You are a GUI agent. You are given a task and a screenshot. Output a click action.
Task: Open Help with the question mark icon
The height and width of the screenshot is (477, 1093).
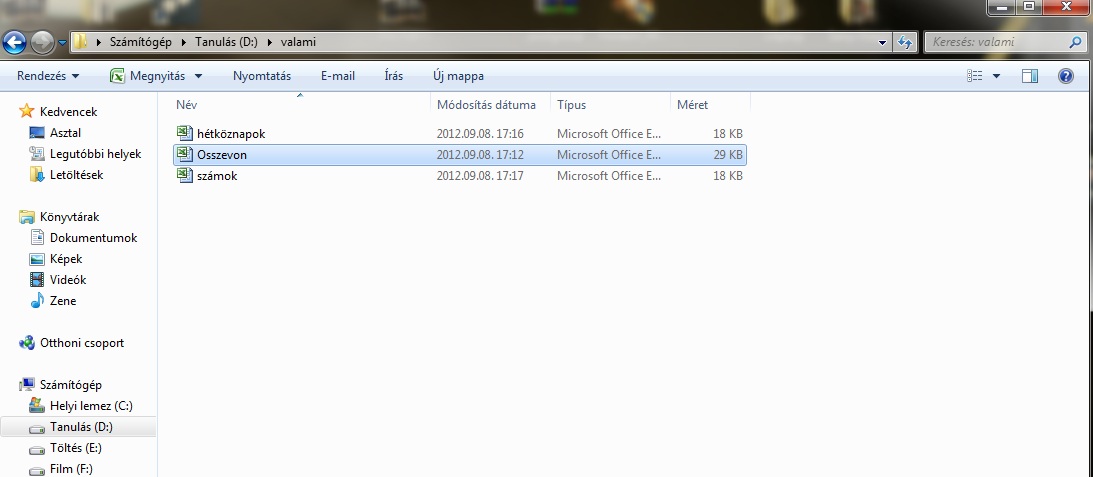click(1066, 76)
